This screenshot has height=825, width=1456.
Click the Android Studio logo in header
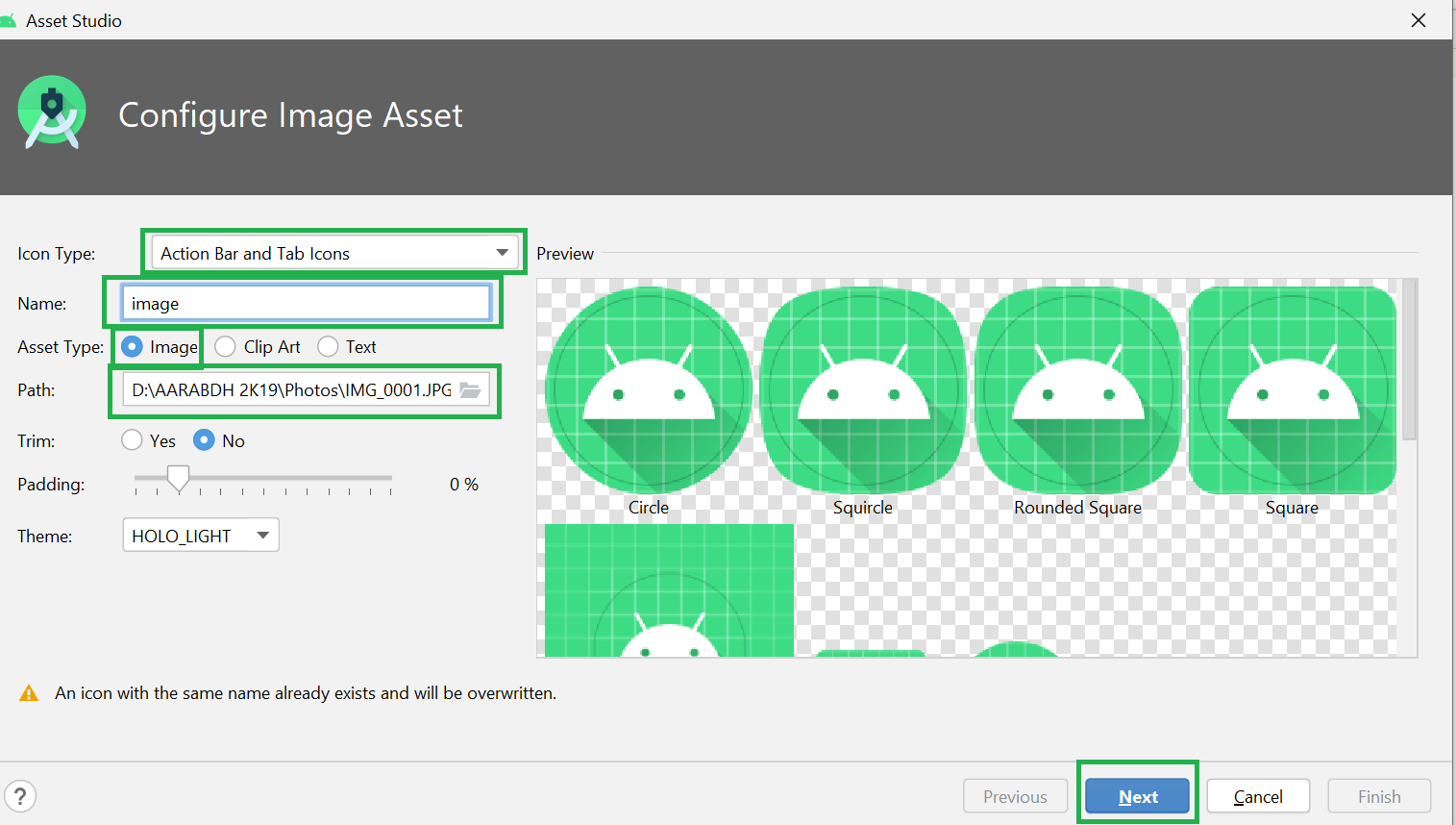coord(52,112)
